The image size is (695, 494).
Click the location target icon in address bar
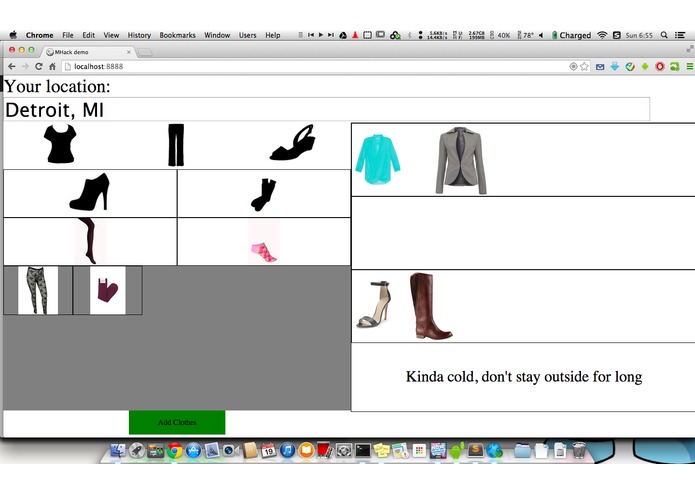click(x=573, y=66)
